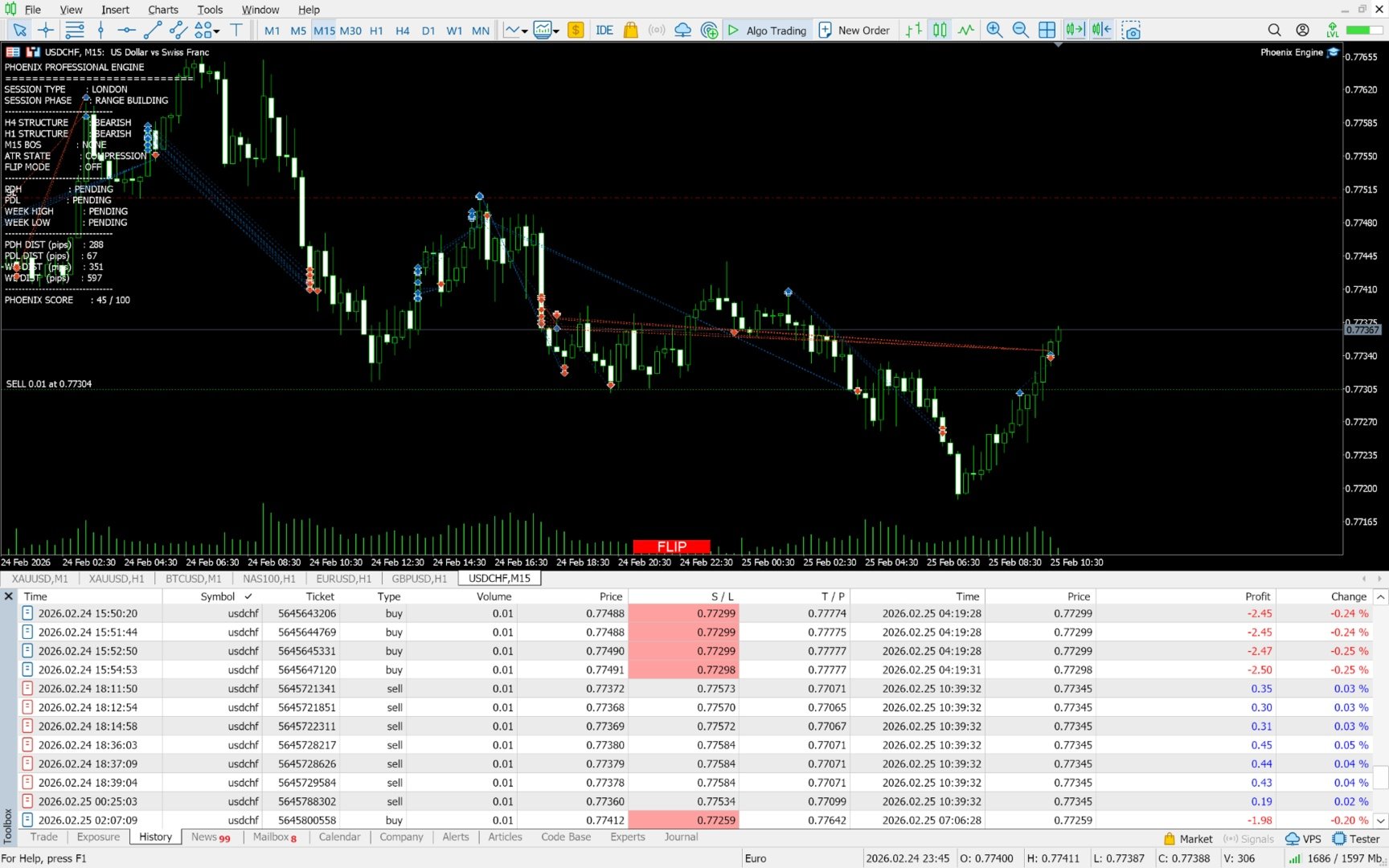Switch timeframe to W1
This screenshot has width=1389, height=868.
click(x=454, y=31)
